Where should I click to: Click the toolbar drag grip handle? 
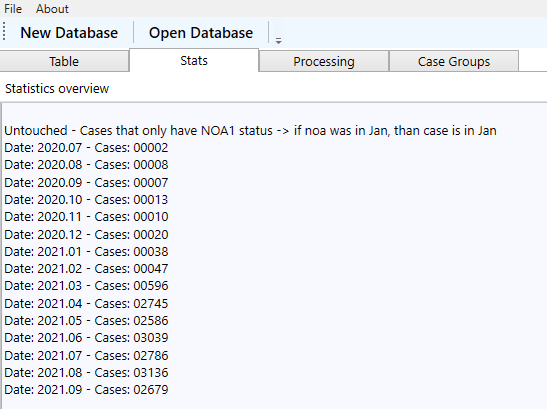[4, 32]
